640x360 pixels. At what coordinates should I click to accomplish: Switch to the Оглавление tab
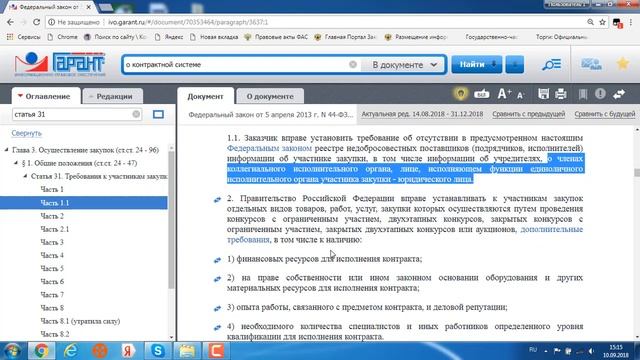tap(46, 96)
